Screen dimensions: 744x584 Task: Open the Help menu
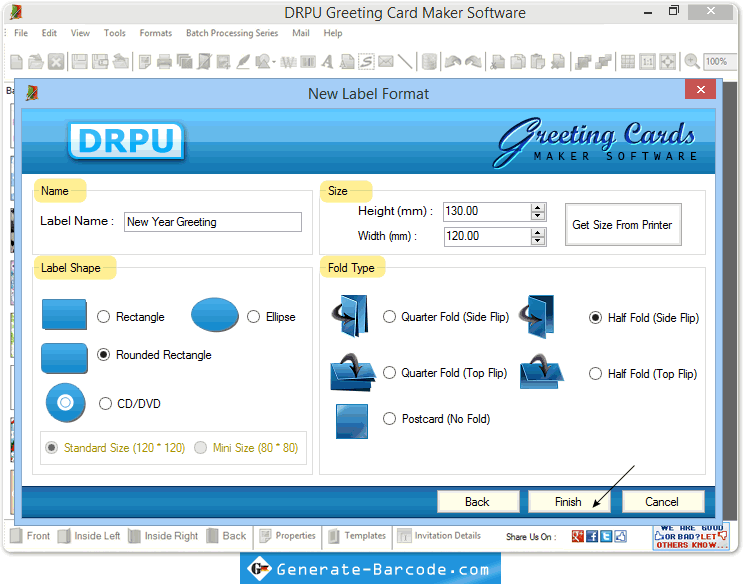click(333, 33)
